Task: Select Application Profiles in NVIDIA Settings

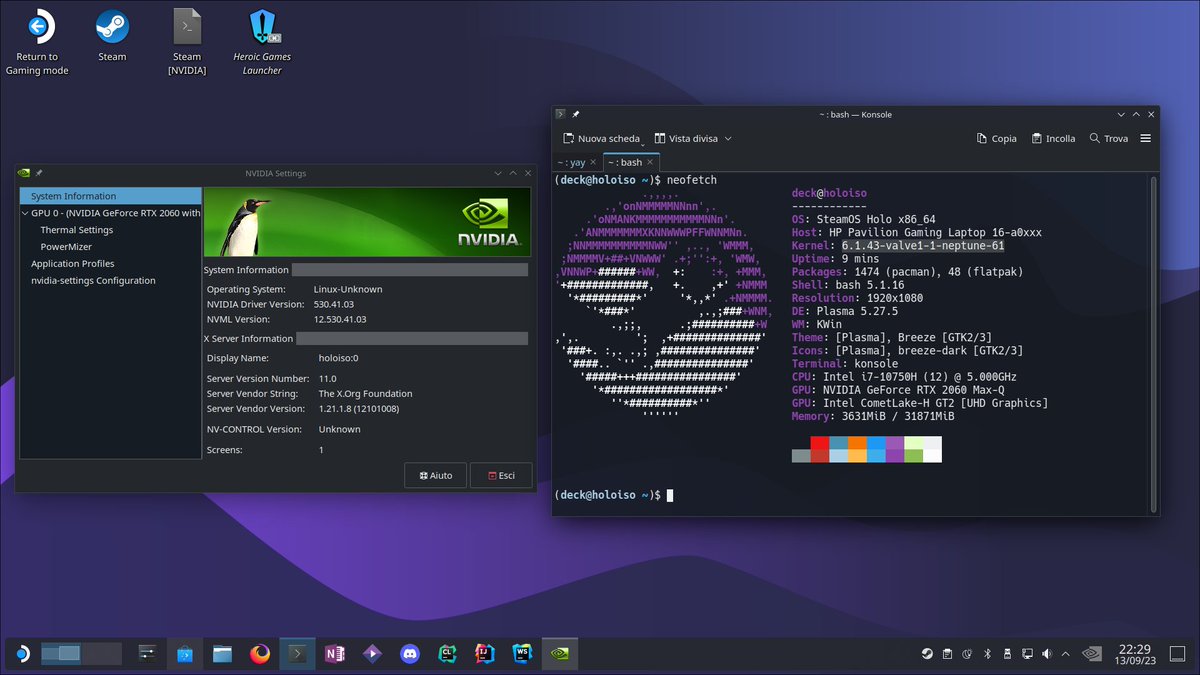Action: click(x=72, y=264)
